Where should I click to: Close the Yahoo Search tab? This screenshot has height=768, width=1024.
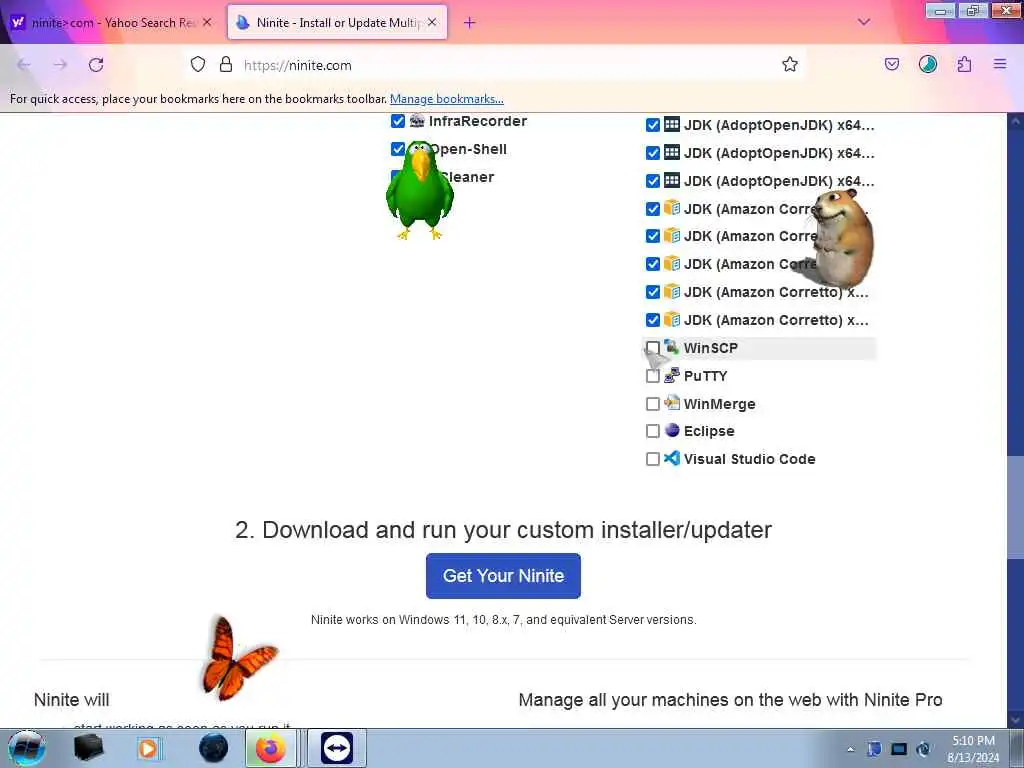207,22
